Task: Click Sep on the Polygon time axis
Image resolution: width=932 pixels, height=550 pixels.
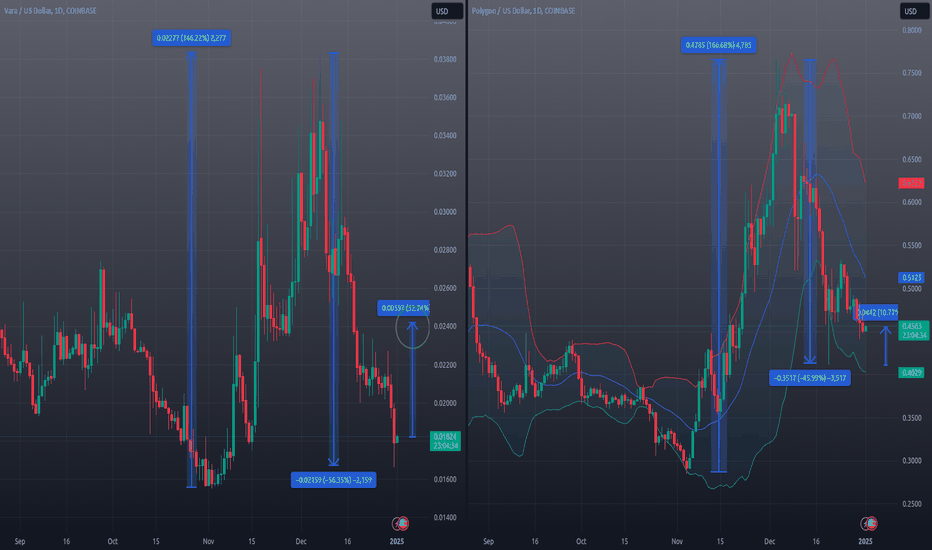Action: 489,542
